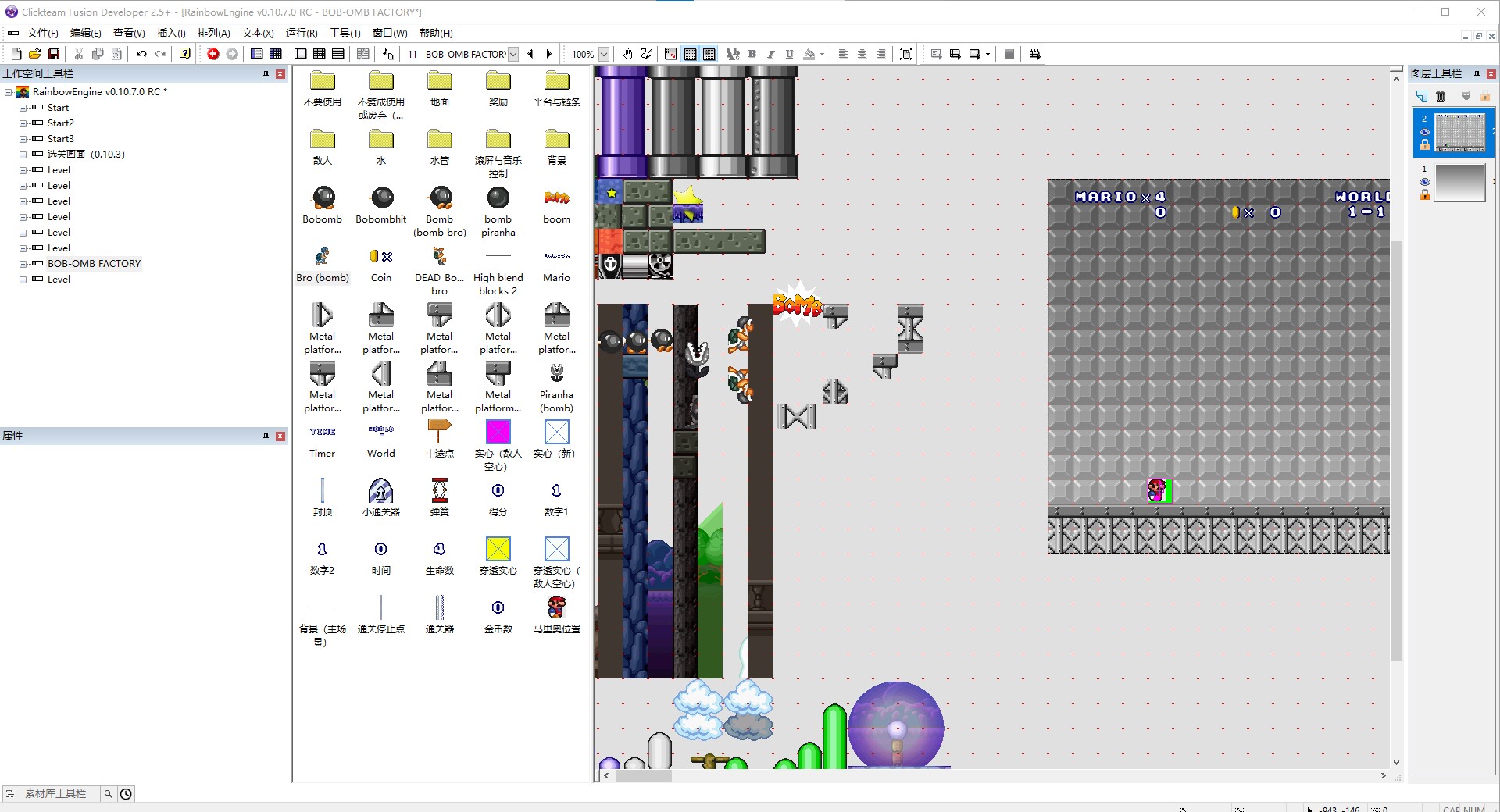Screen dimensions: 1500x812
Task: Open the 水管 folder
Action: click(x=440, y=147)
